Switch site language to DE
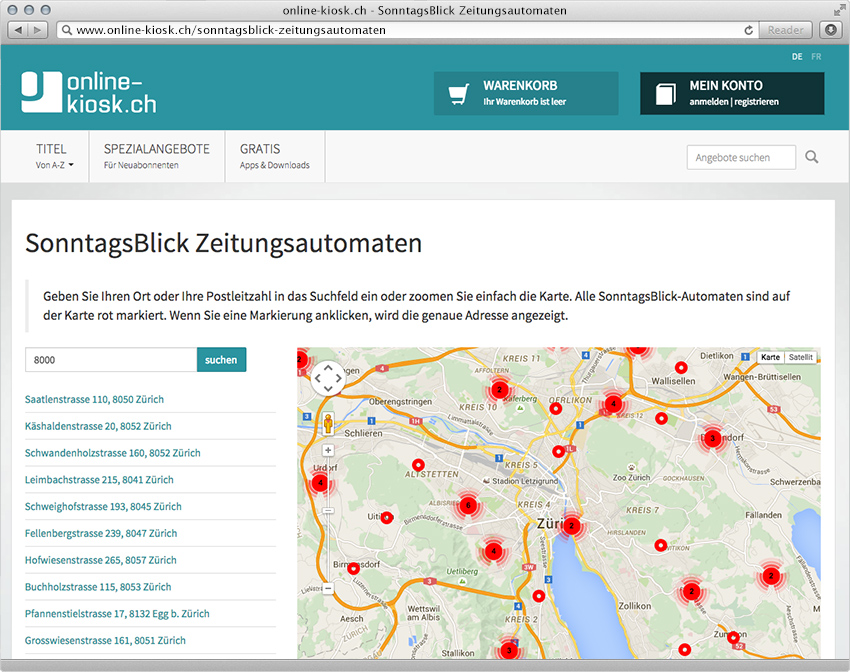The height and width of the screenshot is (672, 850). 797,57
